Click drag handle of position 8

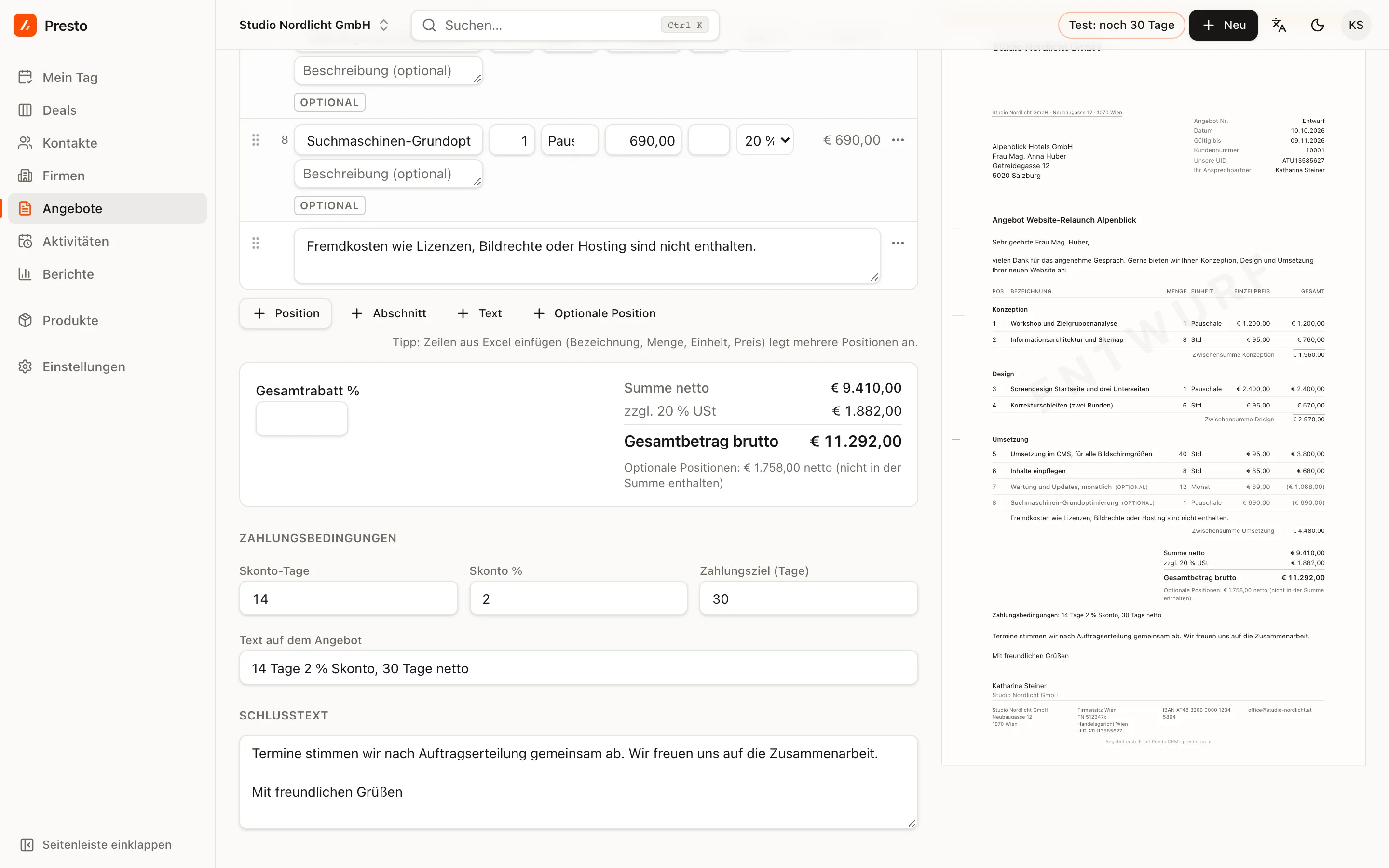256,140
